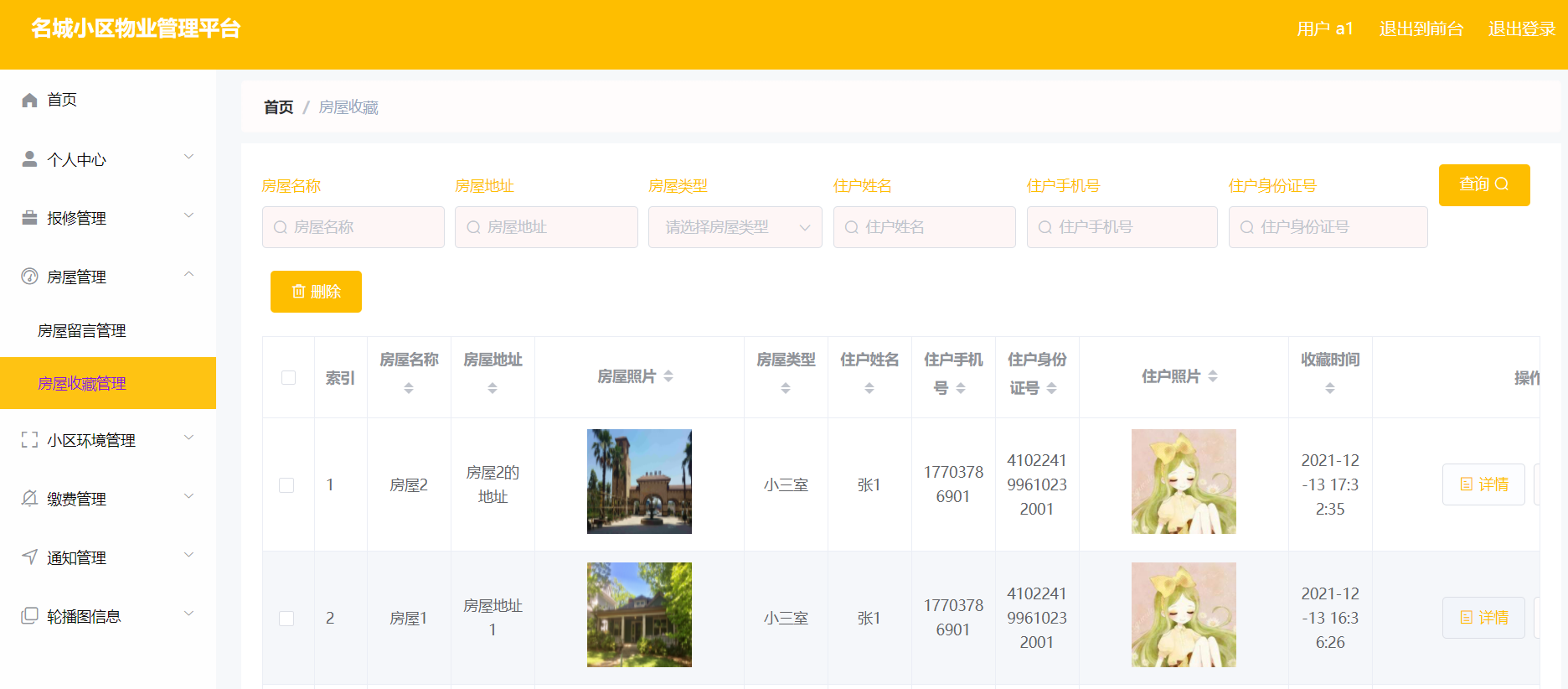Click the copy icon for 轮播图信息
The height and width of the screenshot is (689, 1568).
coord(29,615)
